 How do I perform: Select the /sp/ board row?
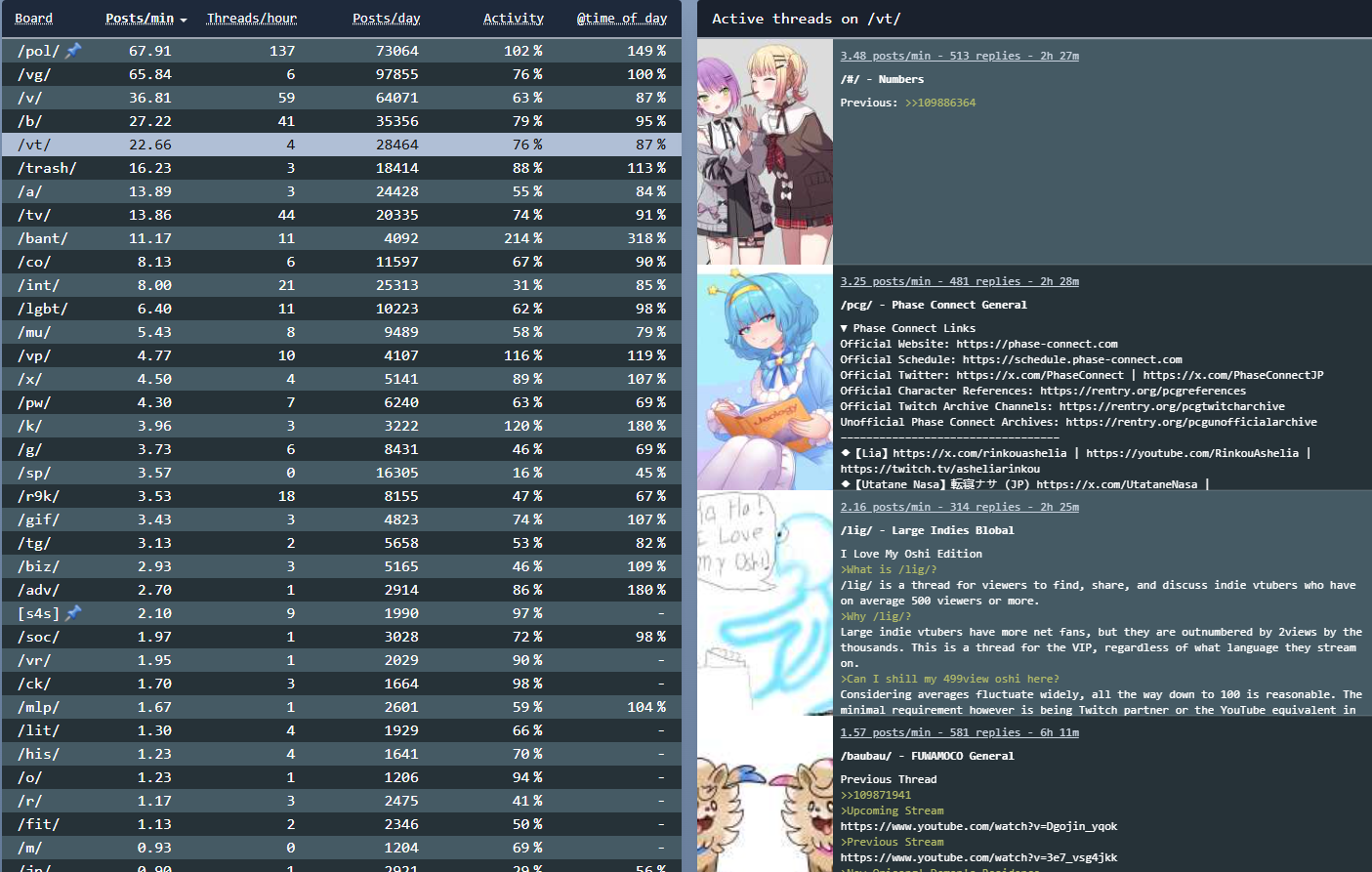[x=342, y=473]
